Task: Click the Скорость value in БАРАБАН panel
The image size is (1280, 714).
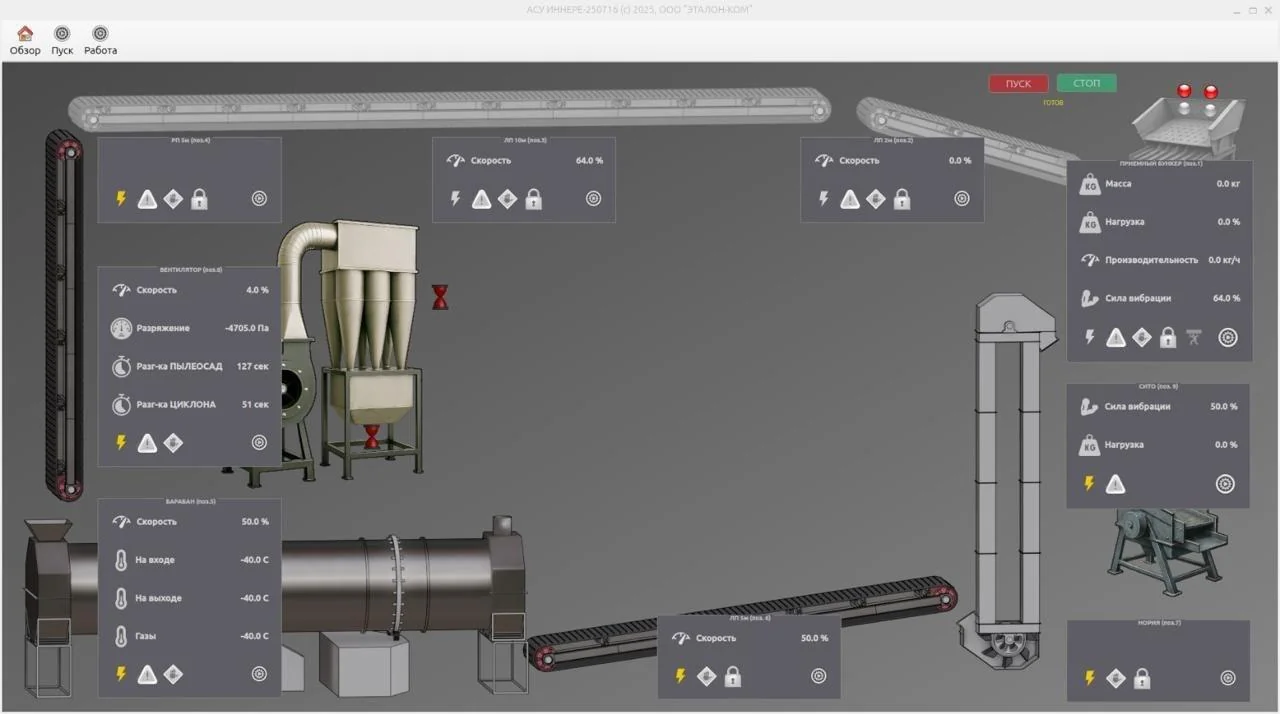Action: click(x=254, y=522)
